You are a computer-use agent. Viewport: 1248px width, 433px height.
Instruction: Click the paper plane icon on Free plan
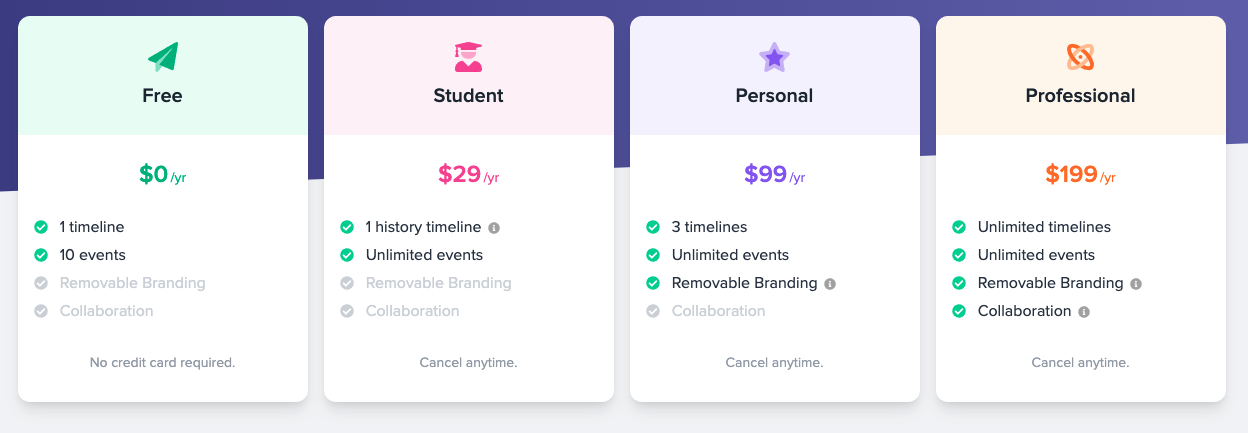pos(162,57)
